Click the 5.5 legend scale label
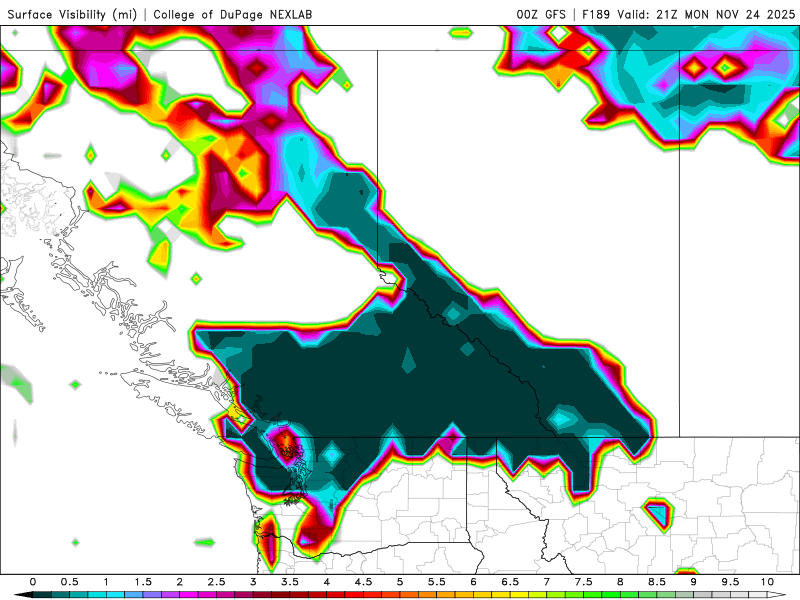800x600 pixels. point(437,582)
